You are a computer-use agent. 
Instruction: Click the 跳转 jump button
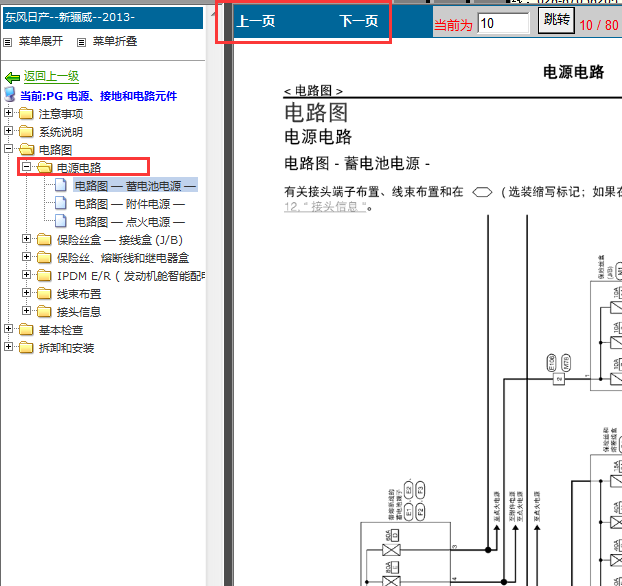[x=556, y=20]
